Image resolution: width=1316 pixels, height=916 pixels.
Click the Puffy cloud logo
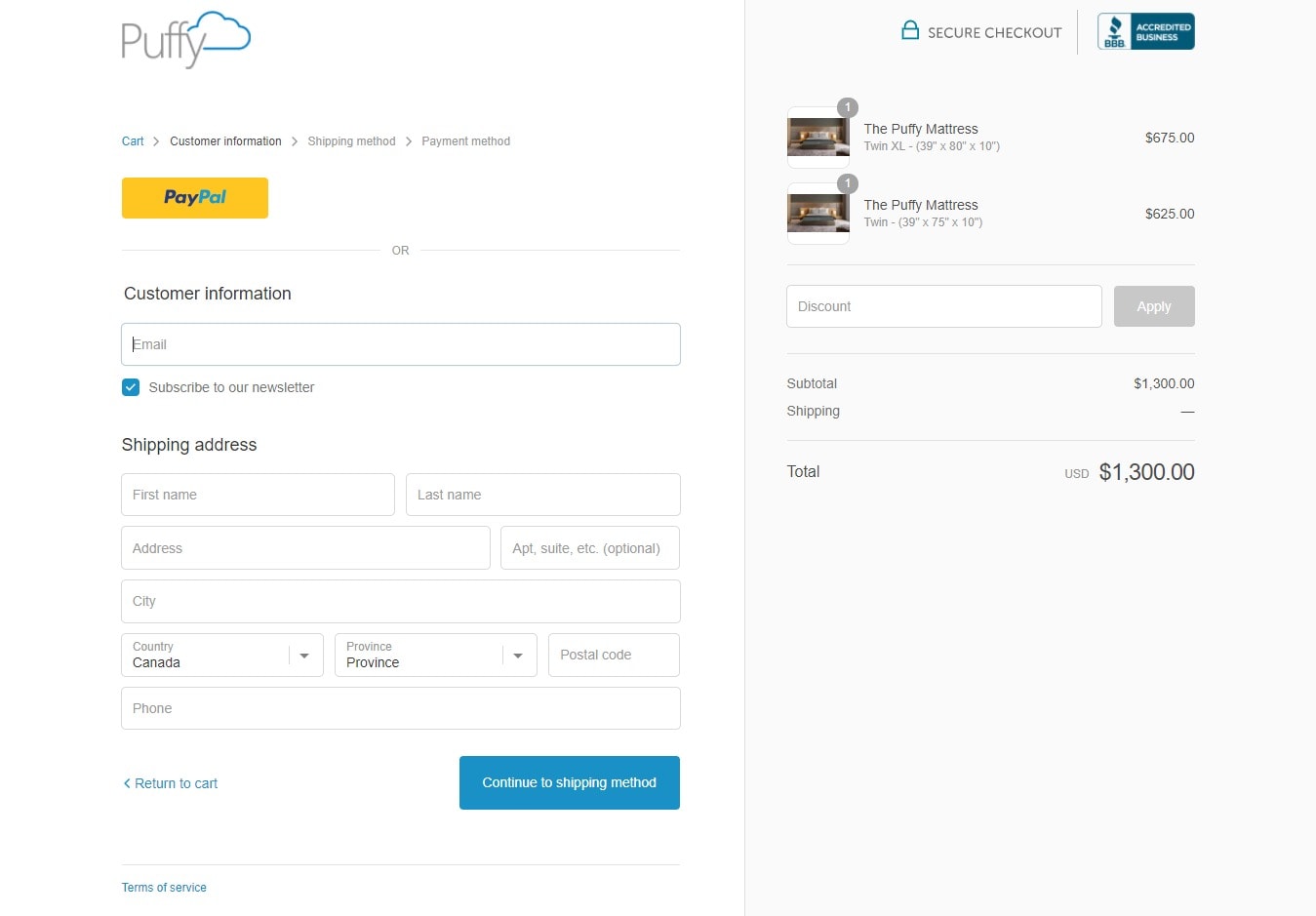coord(185,40)
